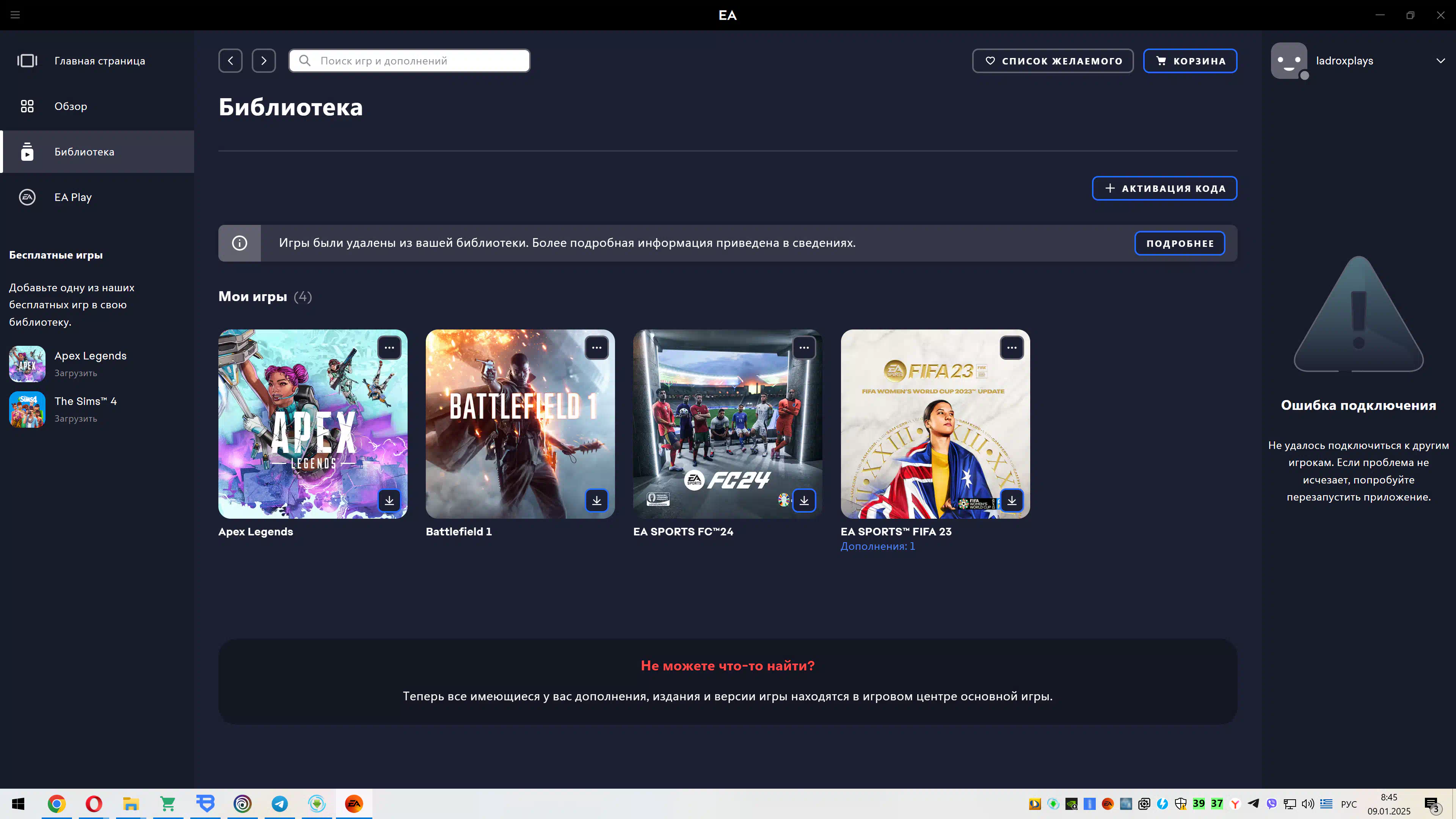
Task: Click the Yandex browser tray icon
Action: [1235, 804]
